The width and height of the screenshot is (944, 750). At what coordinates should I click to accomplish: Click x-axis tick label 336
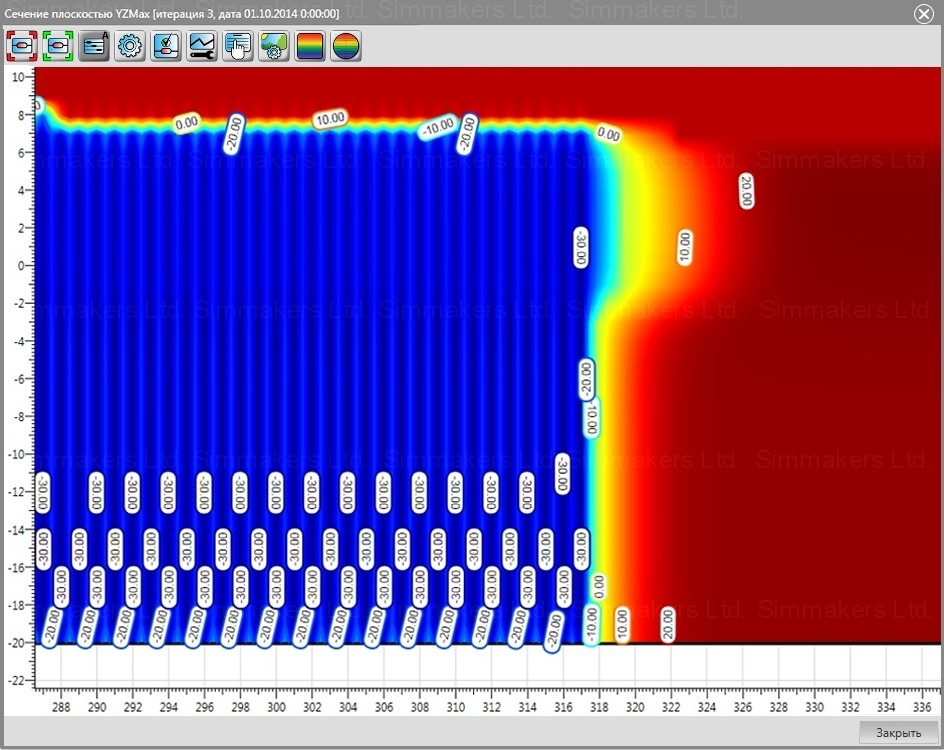pyautogui.click(x=922, y=707)
